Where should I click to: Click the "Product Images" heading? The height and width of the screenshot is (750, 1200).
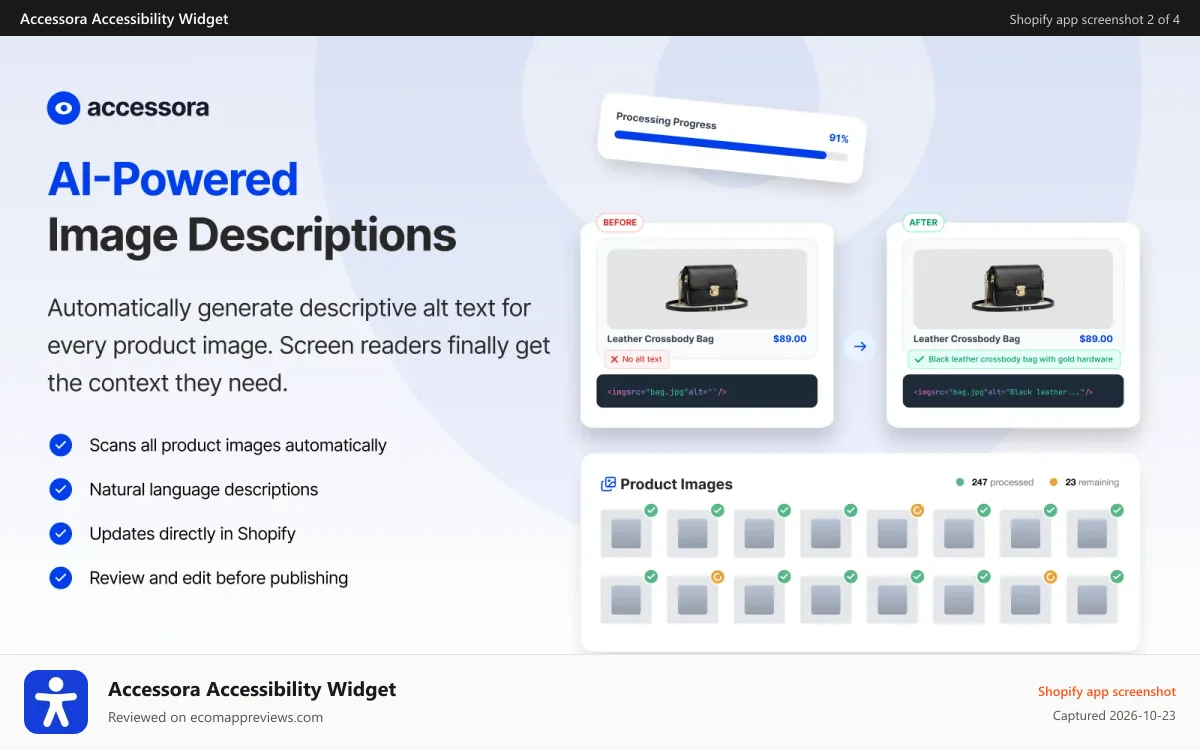point(676,484)
